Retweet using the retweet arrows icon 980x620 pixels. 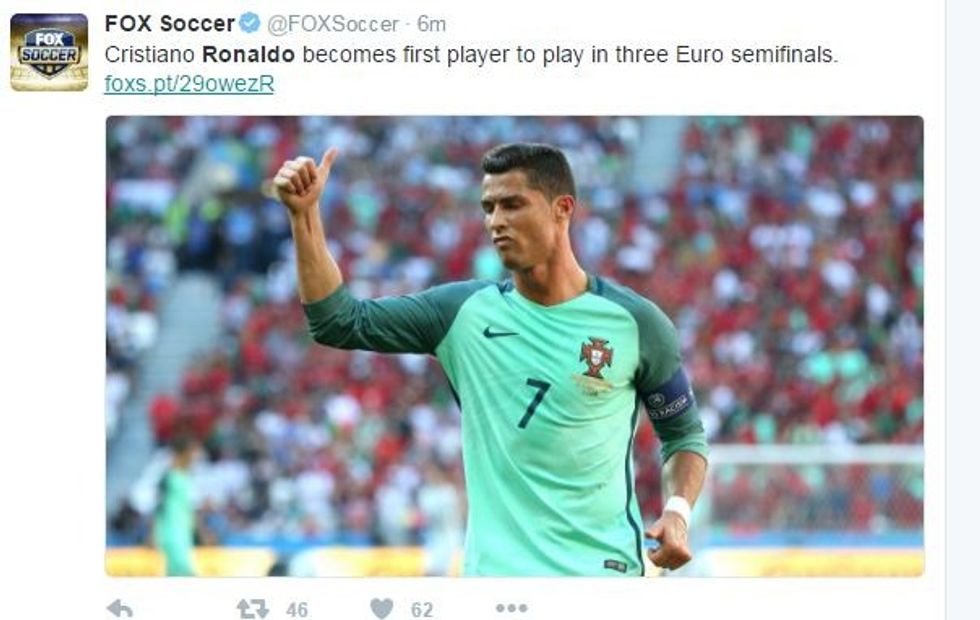click(x=252, y=609)
